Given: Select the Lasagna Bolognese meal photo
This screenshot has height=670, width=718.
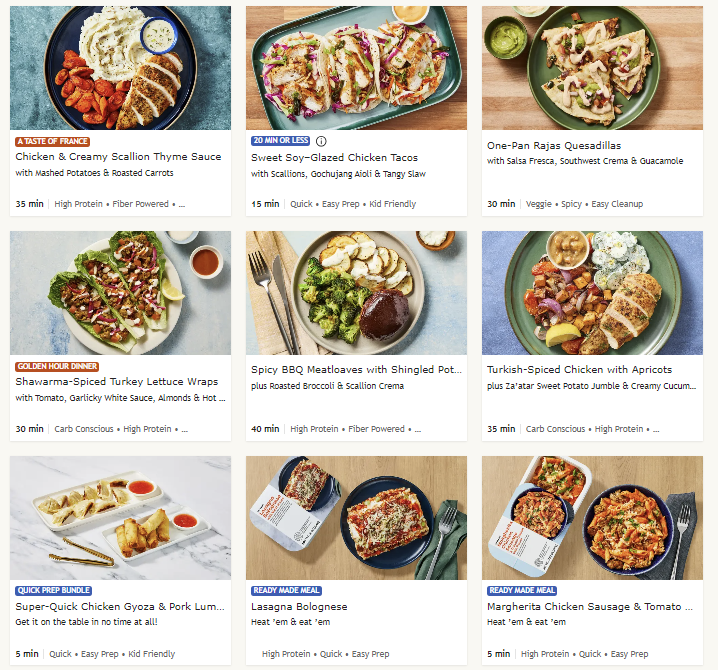Looking at the screenshot, I should click(x=356, y=518).
